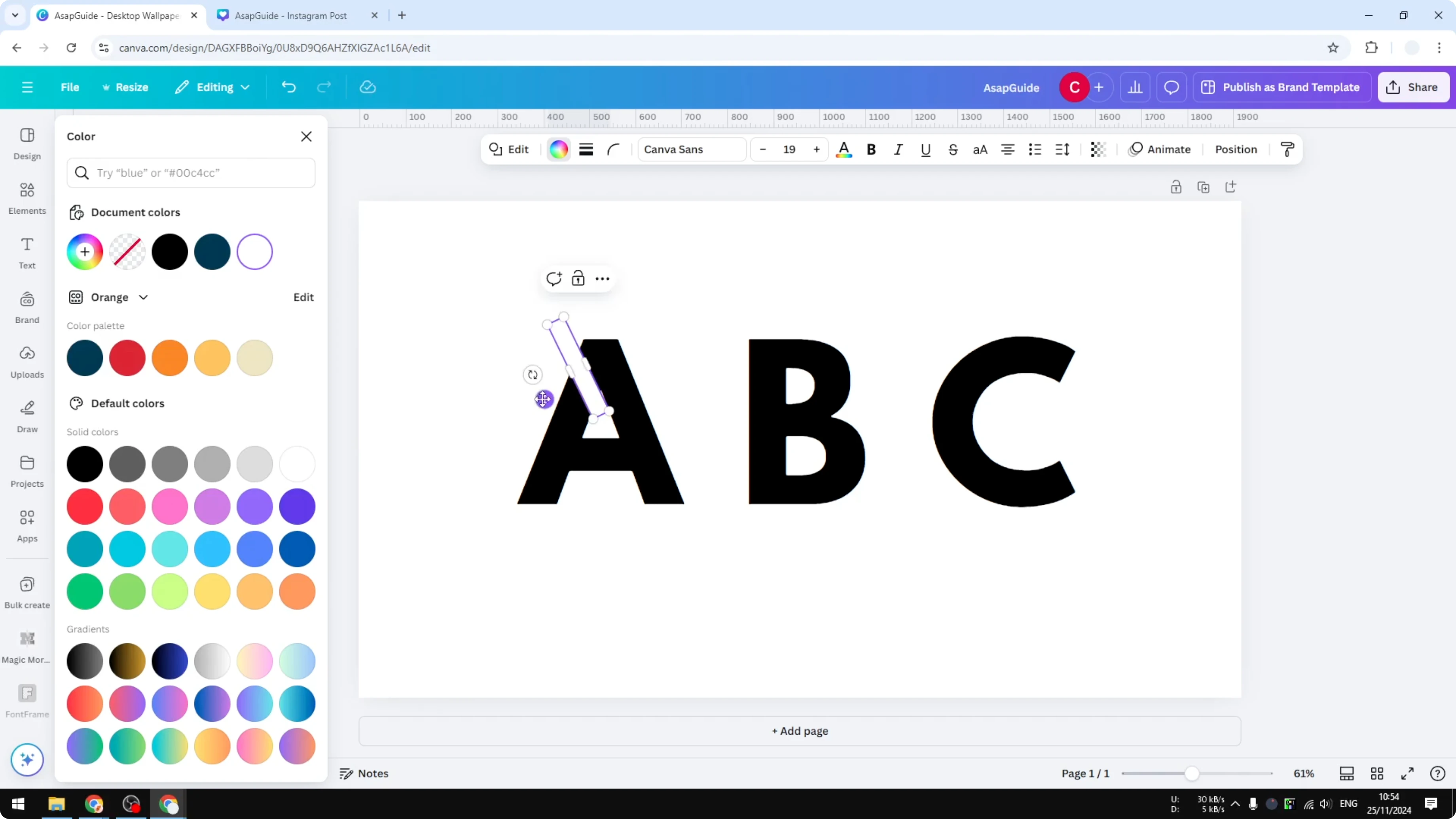This screenshot has width=1456, height=819.
Task: Open the File menu
Action: coord(70,87)
